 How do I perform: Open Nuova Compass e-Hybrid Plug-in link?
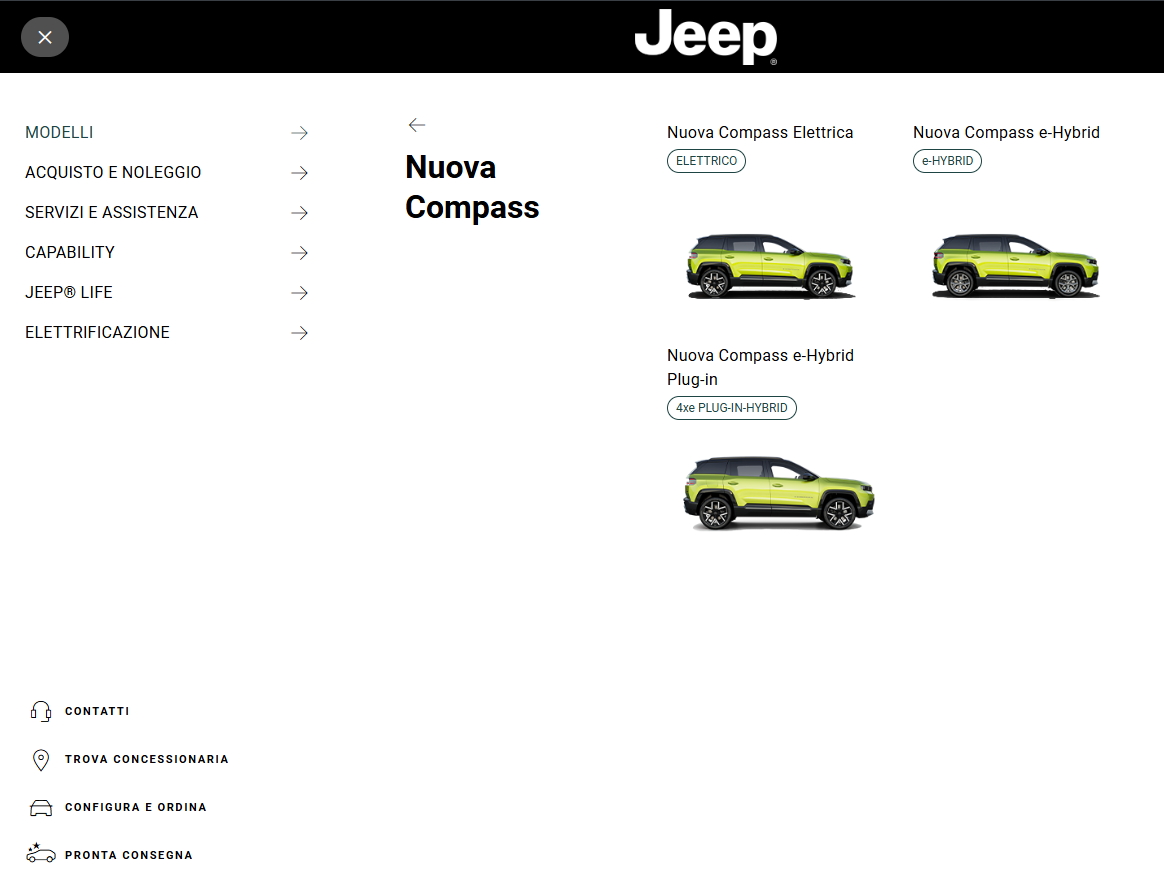point(760,367)
